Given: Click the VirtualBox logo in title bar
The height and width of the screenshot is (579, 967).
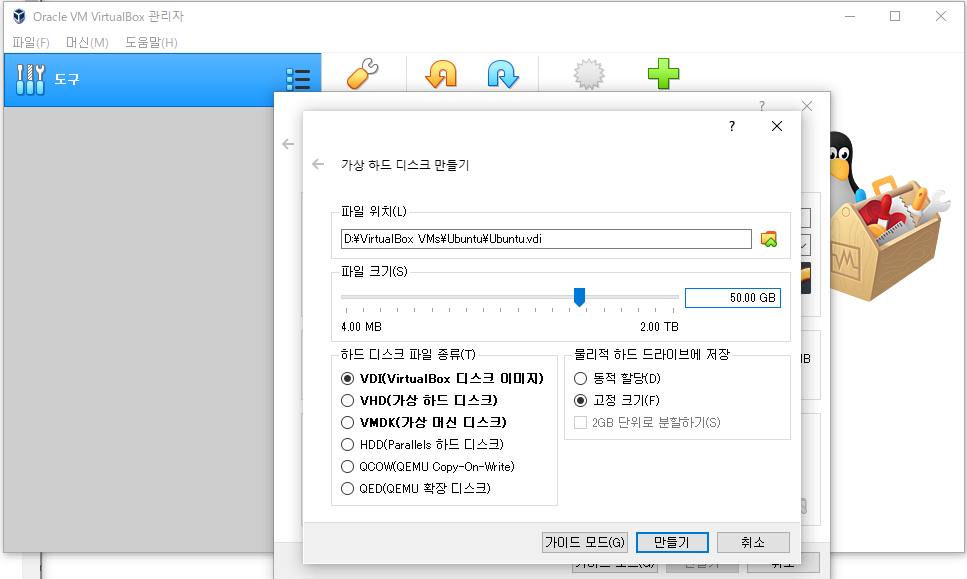Looking at the screenshot, I should pyautogui.click(x=19, y=16).
